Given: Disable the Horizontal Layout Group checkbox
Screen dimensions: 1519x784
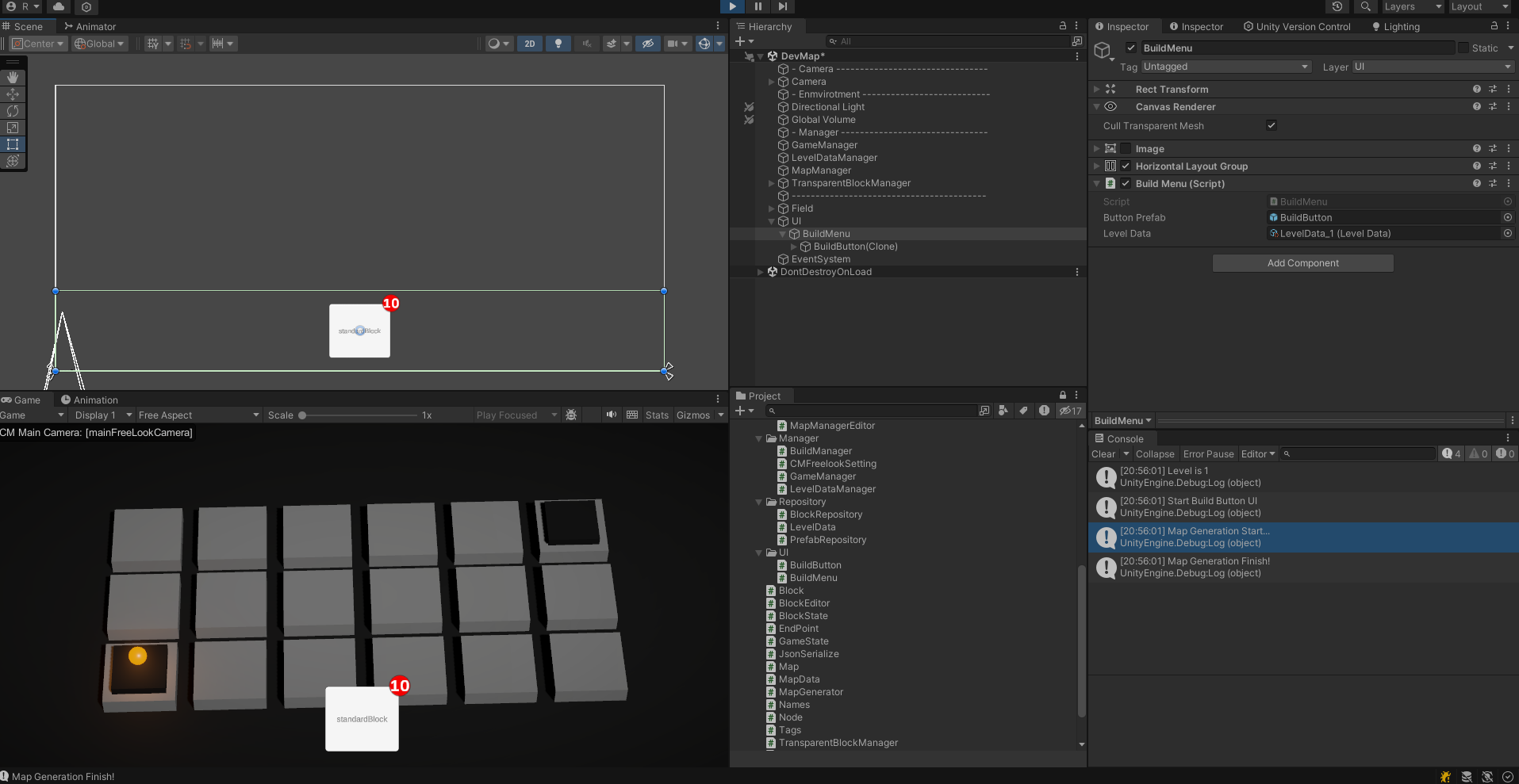Looking at the screenshot, I should pyautogui.click(x=1126, y=166).
